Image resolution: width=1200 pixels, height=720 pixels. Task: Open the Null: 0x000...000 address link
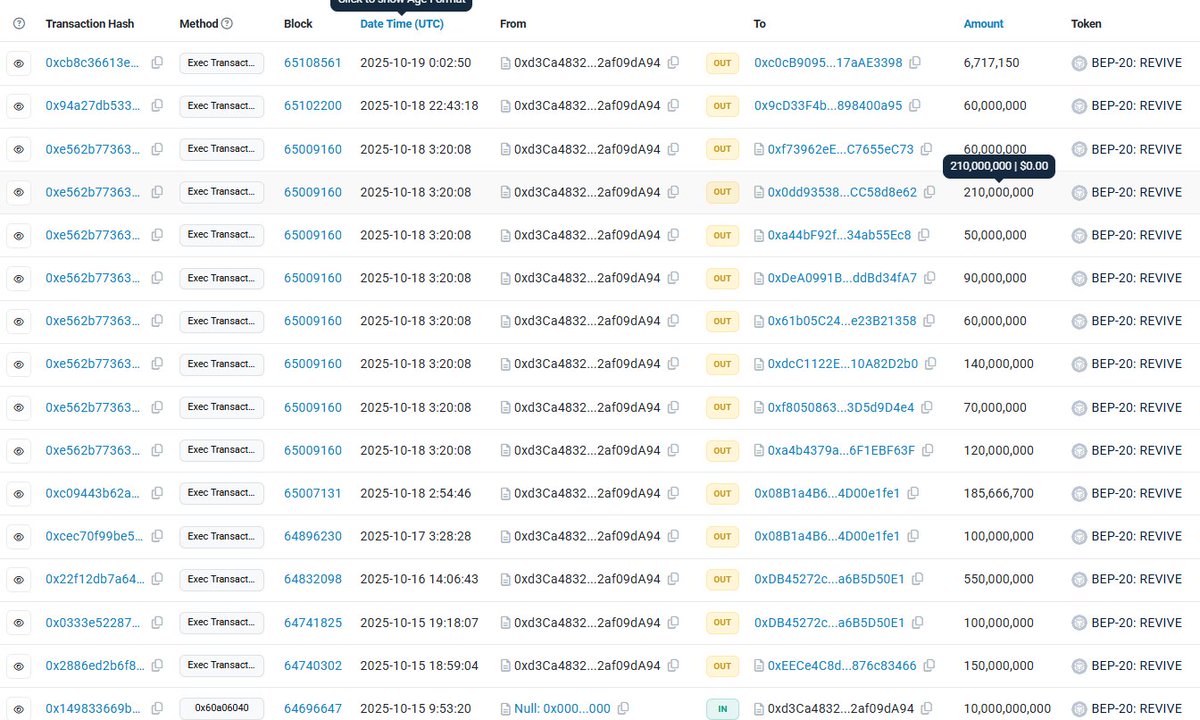click(562, 709)
